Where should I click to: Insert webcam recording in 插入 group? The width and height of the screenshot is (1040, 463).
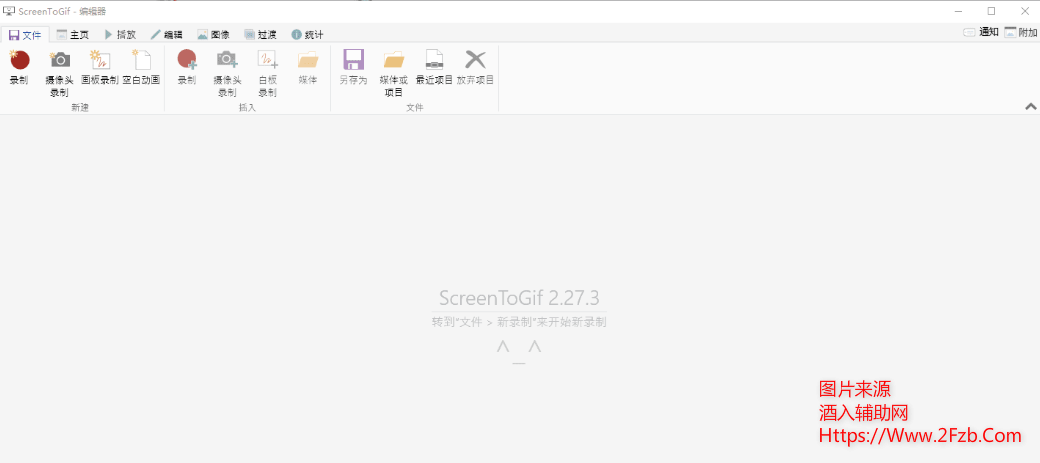tap(228, 73)
